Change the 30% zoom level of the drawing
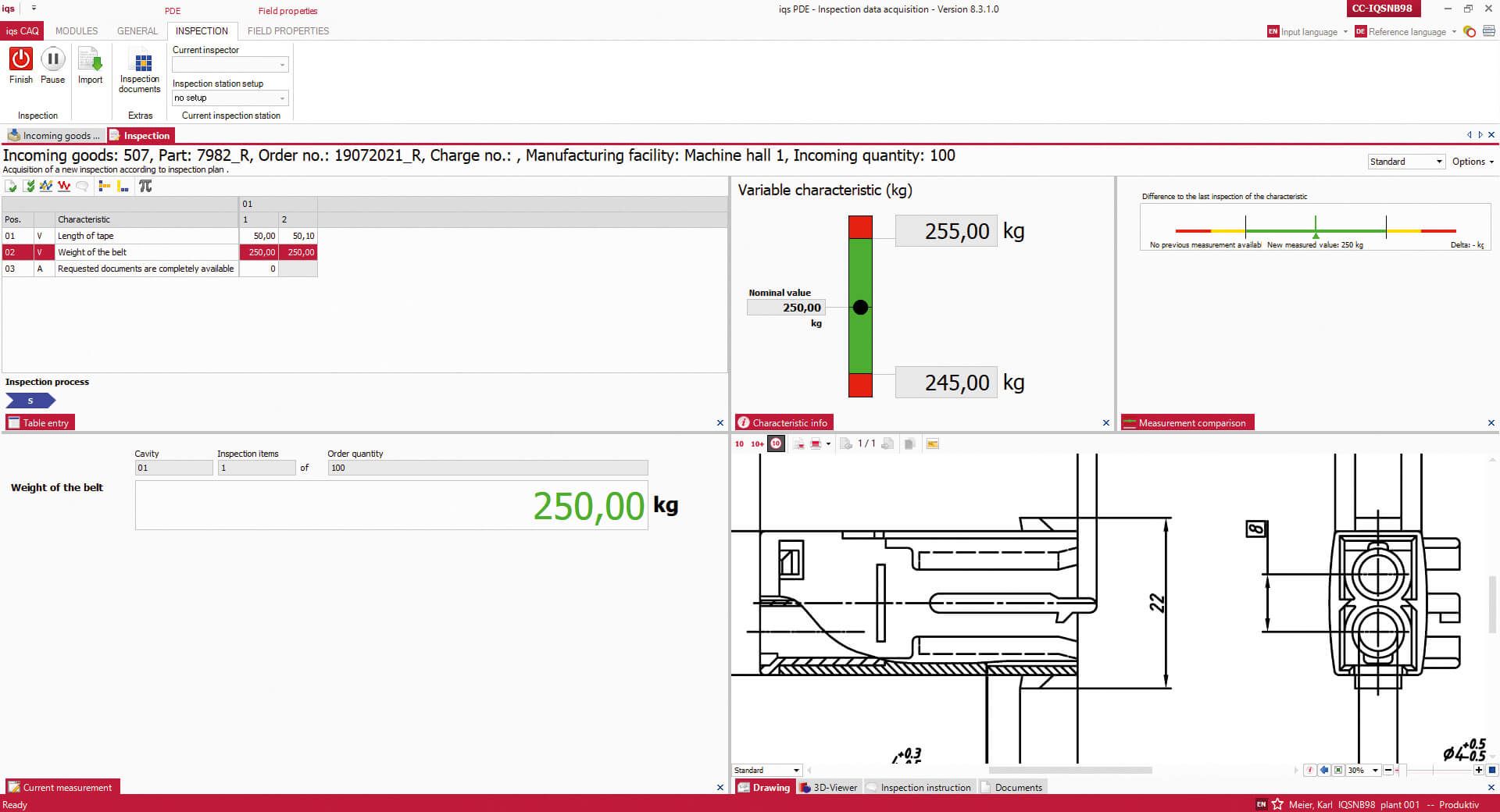 (x=1361, y=771)
